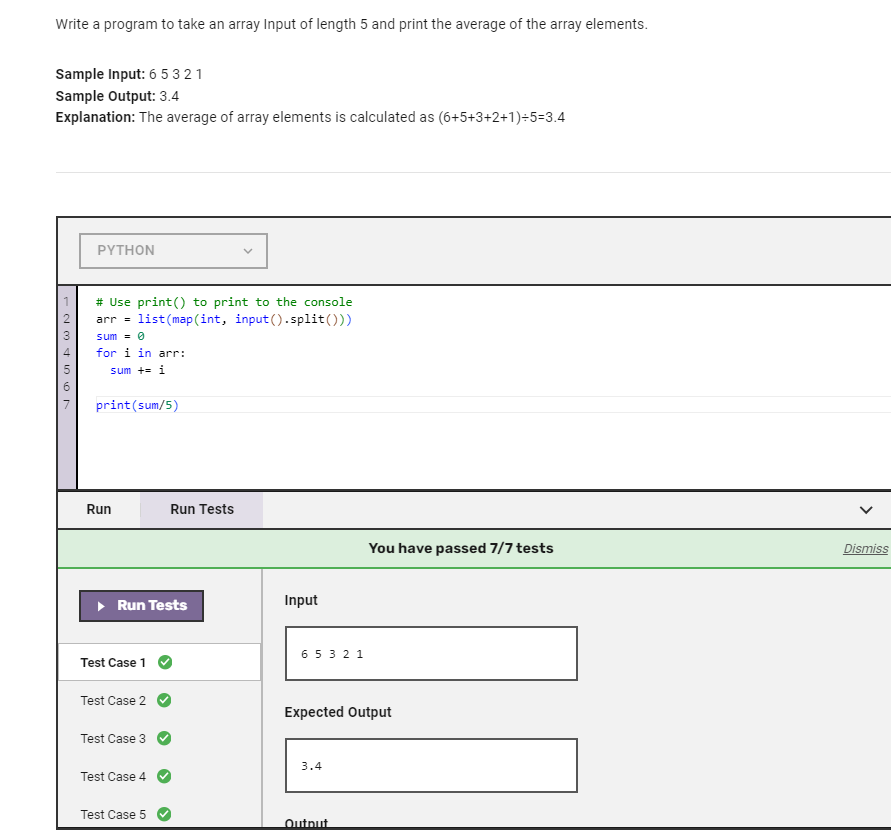Click the purple Run Tests button
Viewport: 891px width, 838px height.
(x=141, y=606)
